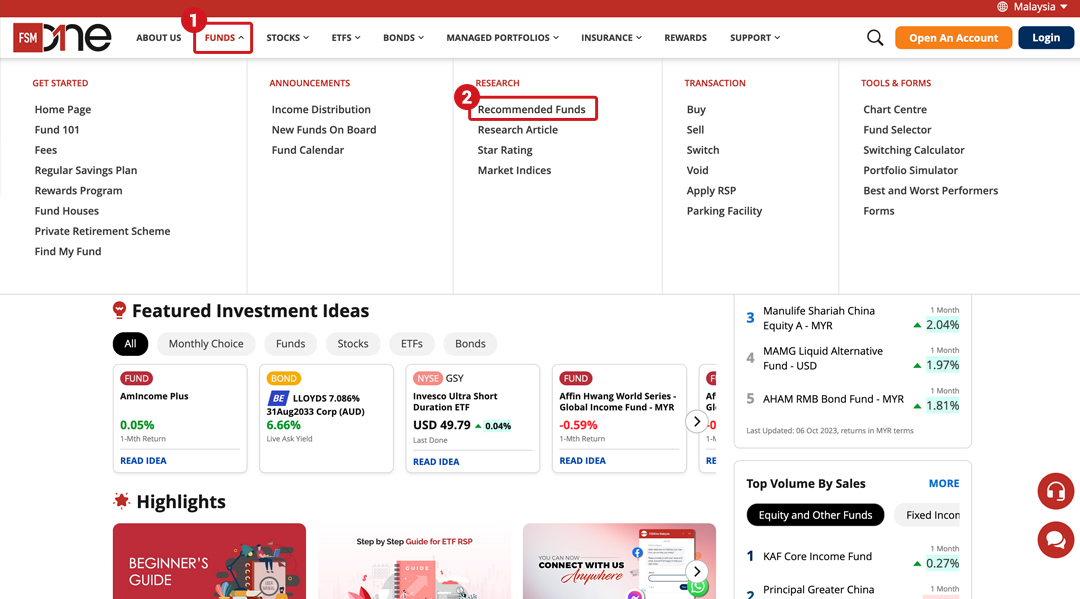
Task: Select the ETFs filter pill
Action: (412, 344)
